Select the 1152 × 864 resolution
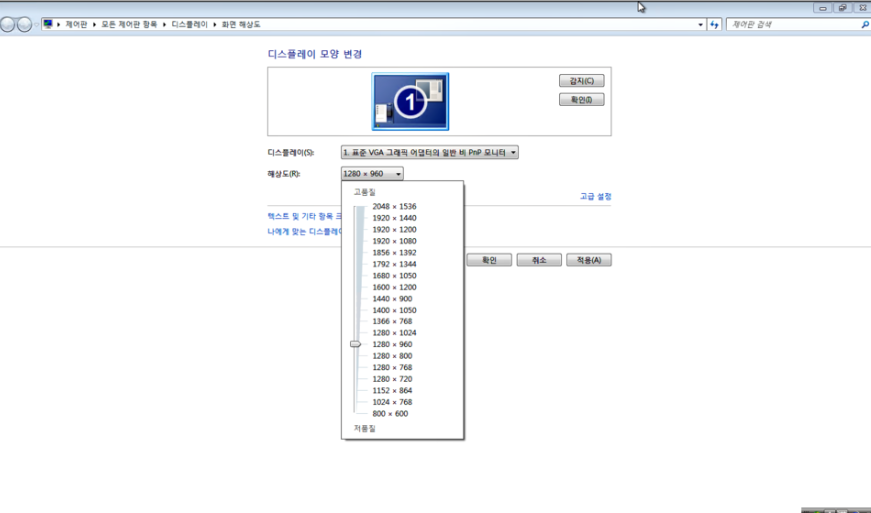Viewport: 871px width, 513px height. pyautogui.click(x=392, y=390)
